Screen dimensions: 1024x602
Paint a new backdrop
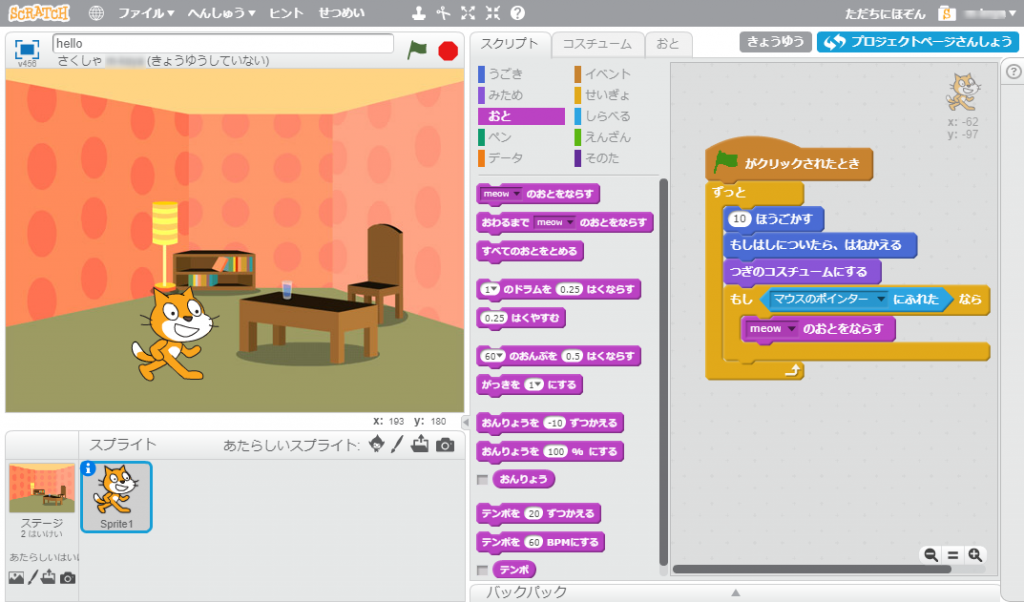[x=33, y=577]
